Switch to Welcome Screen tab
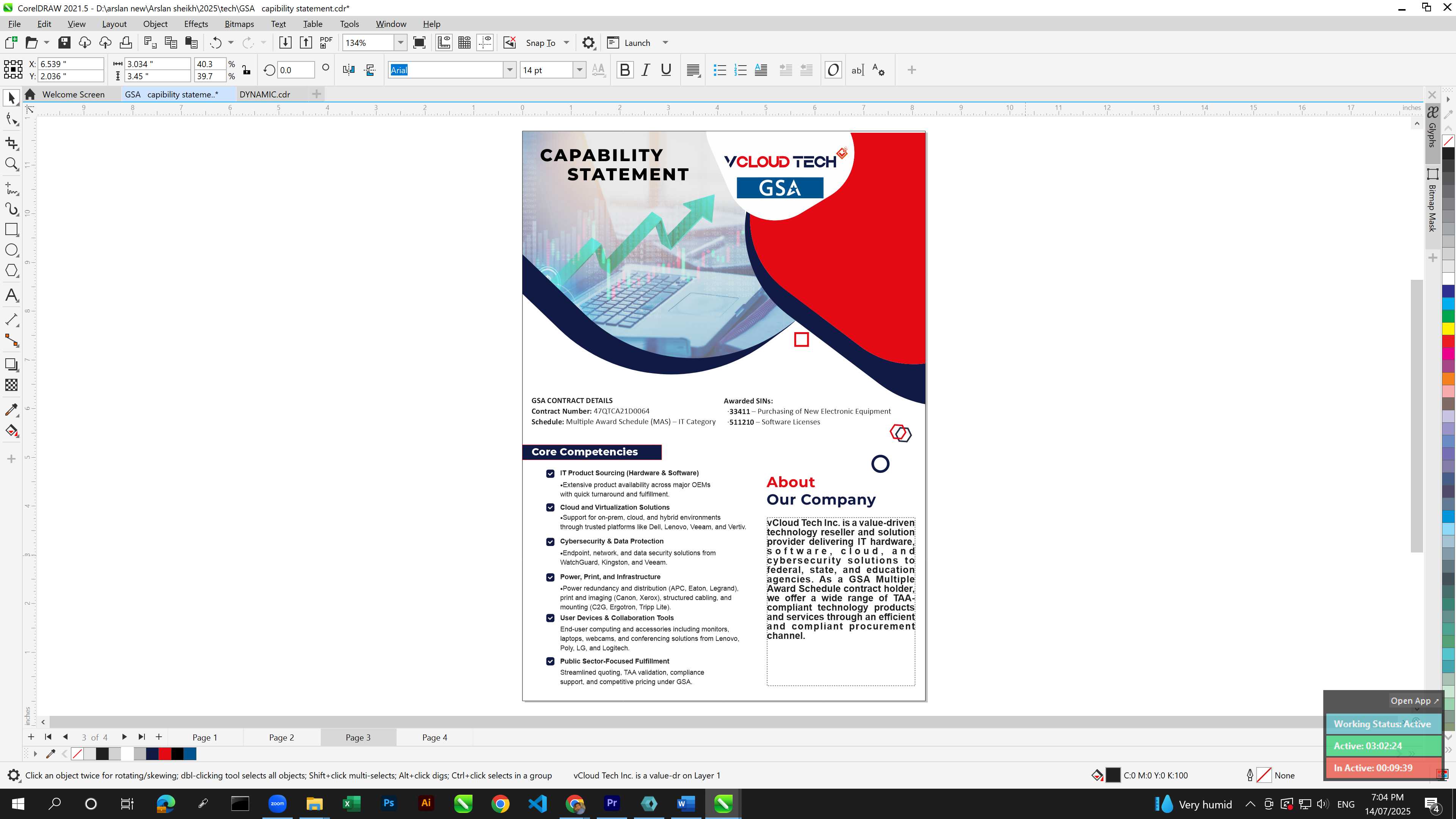 pyautogui.click(x=73, y=94)
